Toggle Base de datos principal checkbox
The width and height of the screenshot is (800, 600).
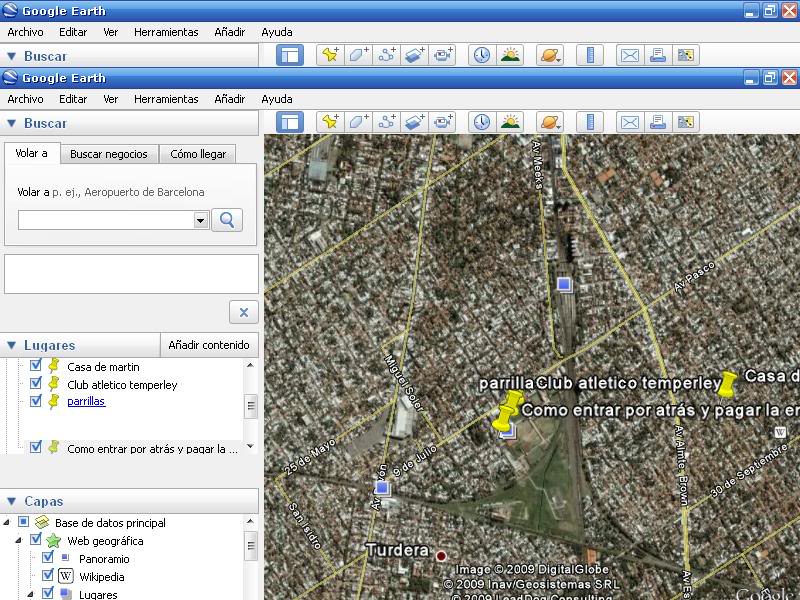coord(23,521)
